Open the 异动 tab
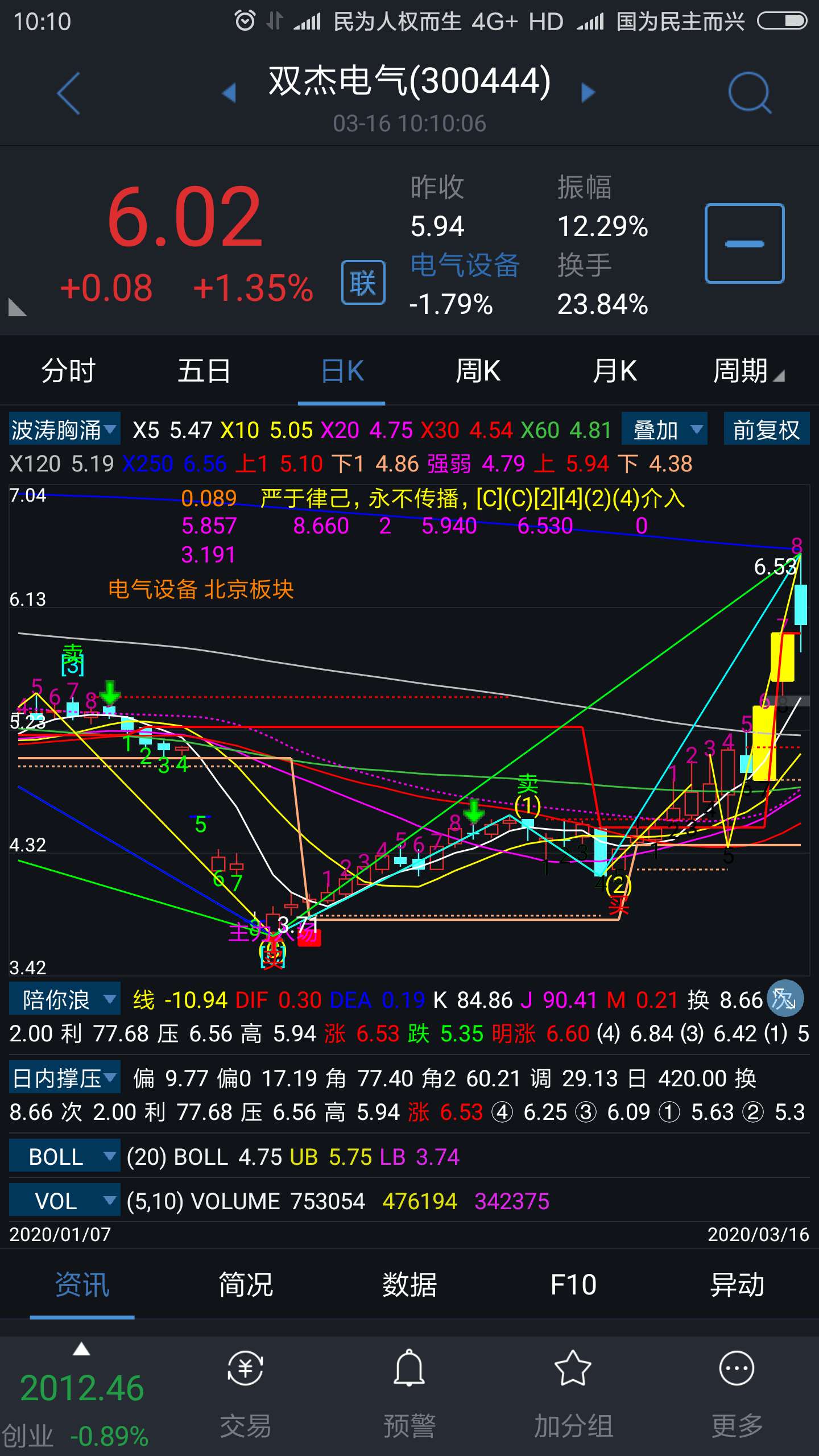 (x=737, y=1285)
